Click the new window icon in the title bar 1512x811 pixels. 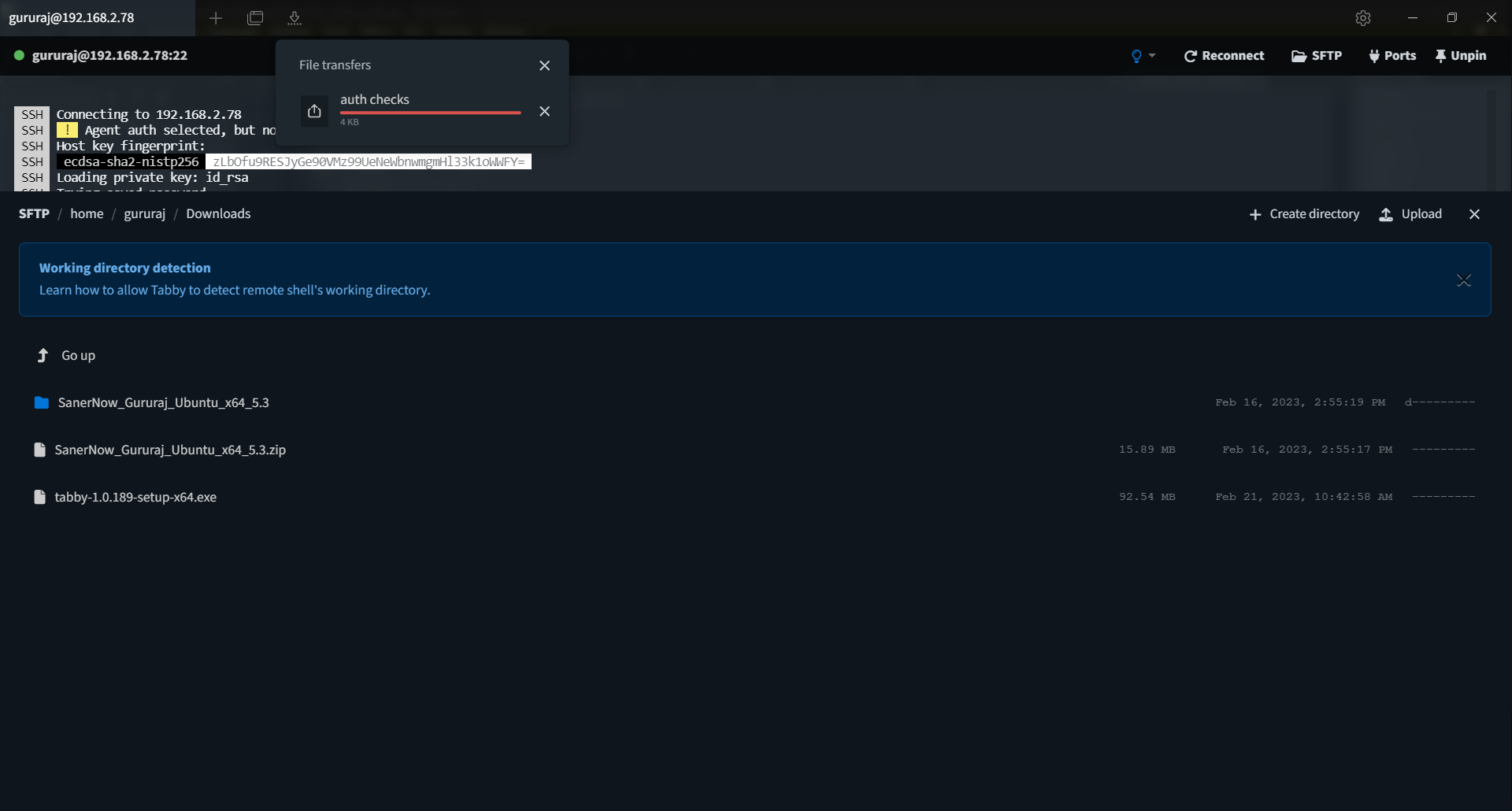254,17
